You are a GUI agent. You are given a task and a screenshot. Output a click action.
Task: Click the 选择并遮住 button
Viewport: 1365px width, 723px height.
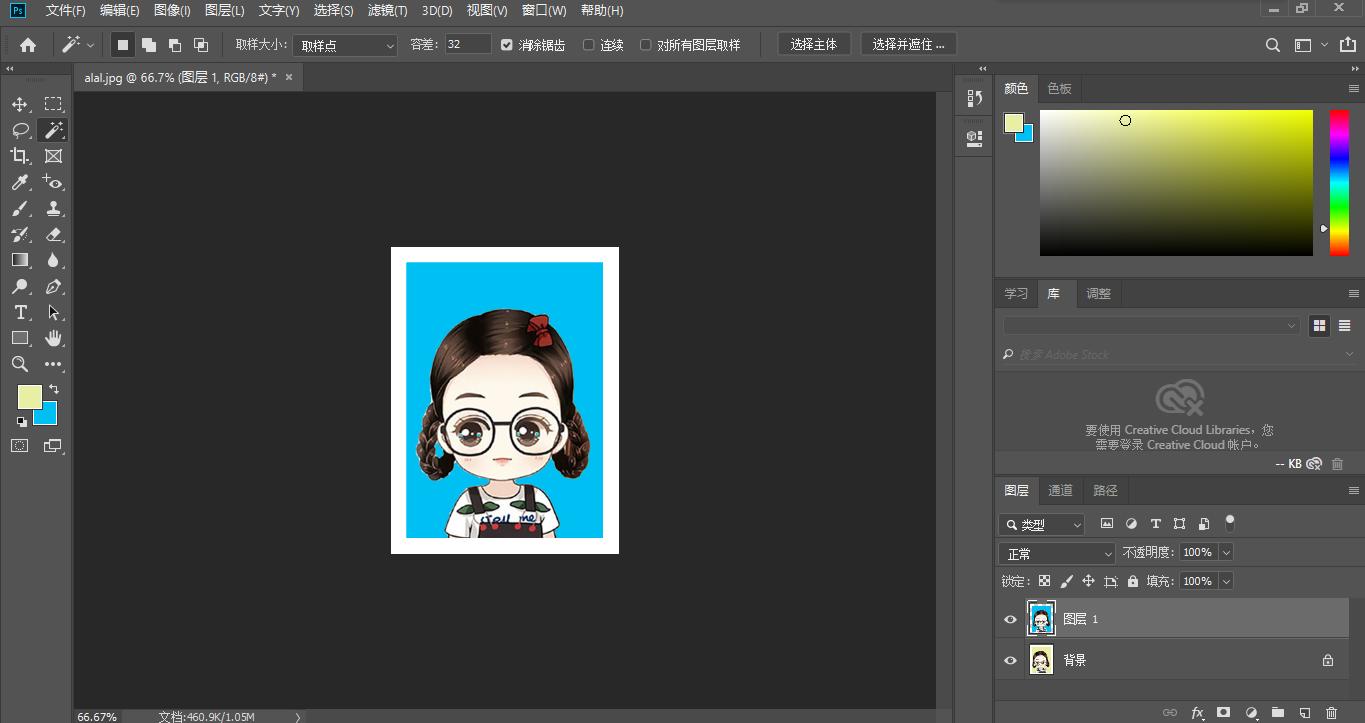click(908, 44)
